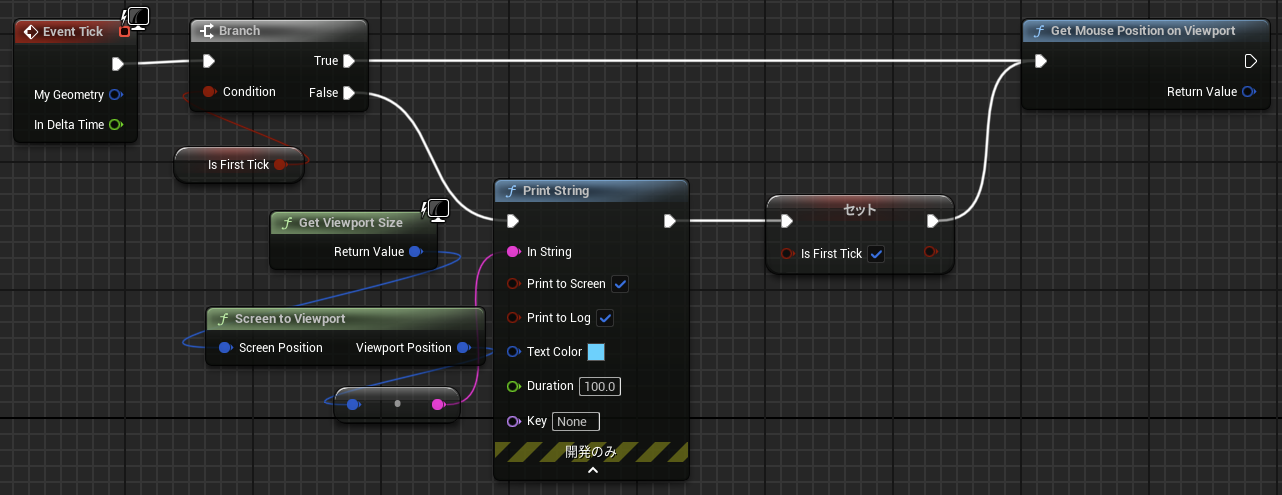The width and height of the screenshot is (1282, 495).
Task: Select the Event Tick node title
Action: pyautogui.click(x=73, y=32)
